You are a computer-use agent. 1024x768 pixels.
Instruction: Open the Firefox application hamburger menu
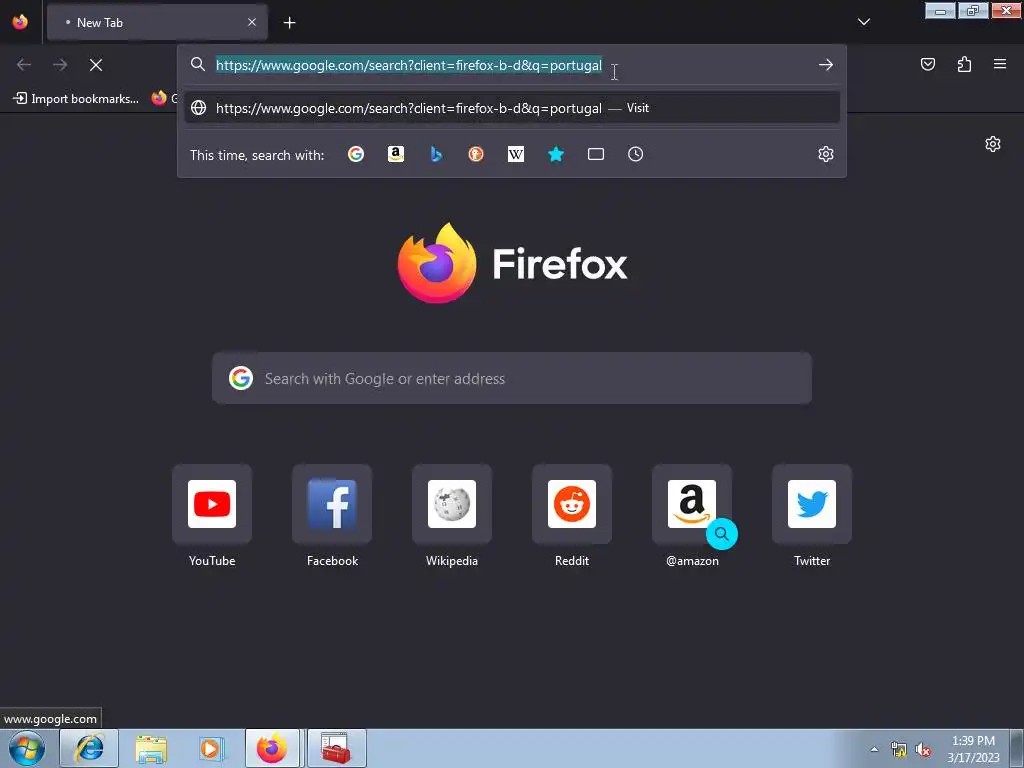(1000, 64)
